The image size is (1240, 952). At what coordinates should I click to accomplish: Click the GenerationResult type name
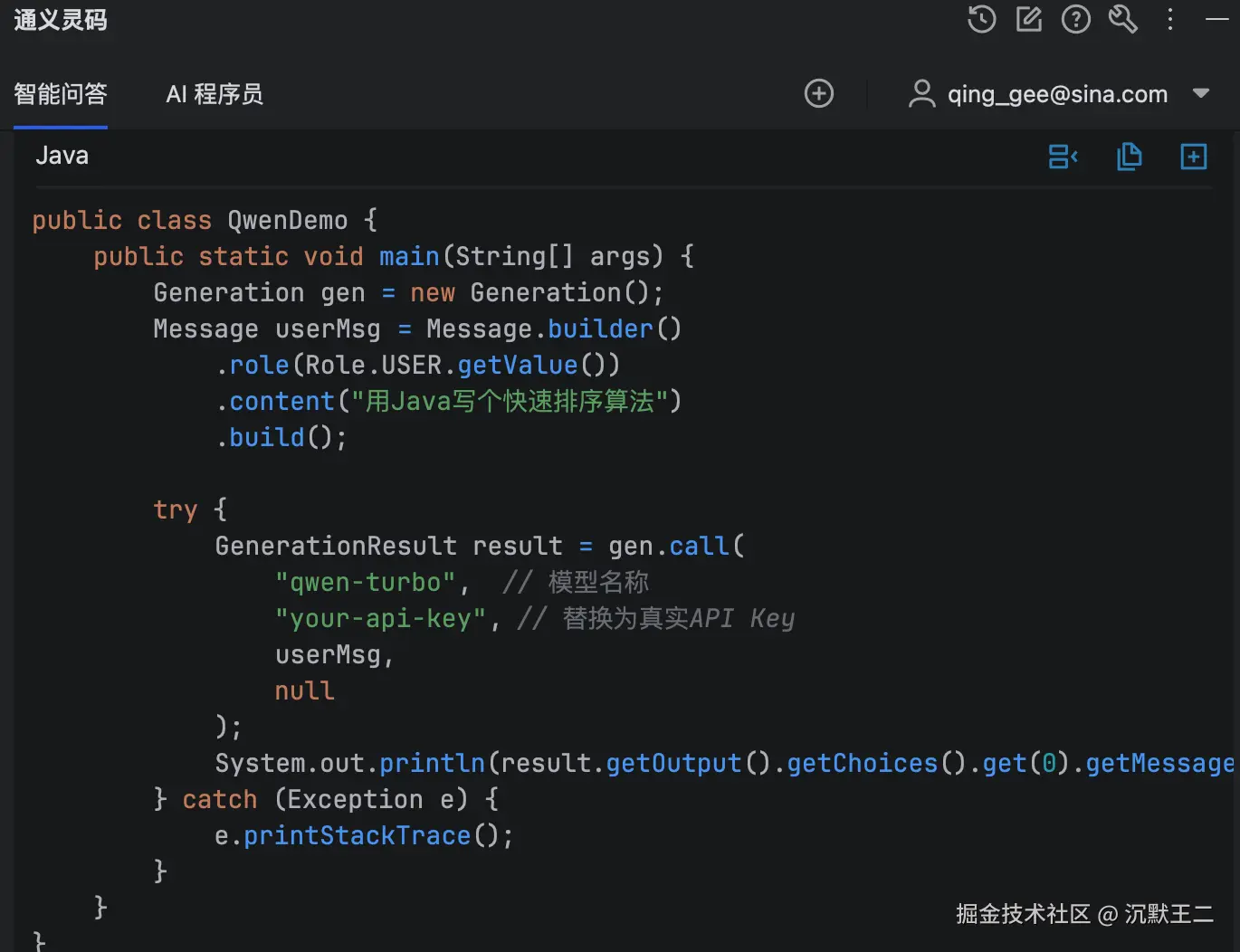click(336, 546)
